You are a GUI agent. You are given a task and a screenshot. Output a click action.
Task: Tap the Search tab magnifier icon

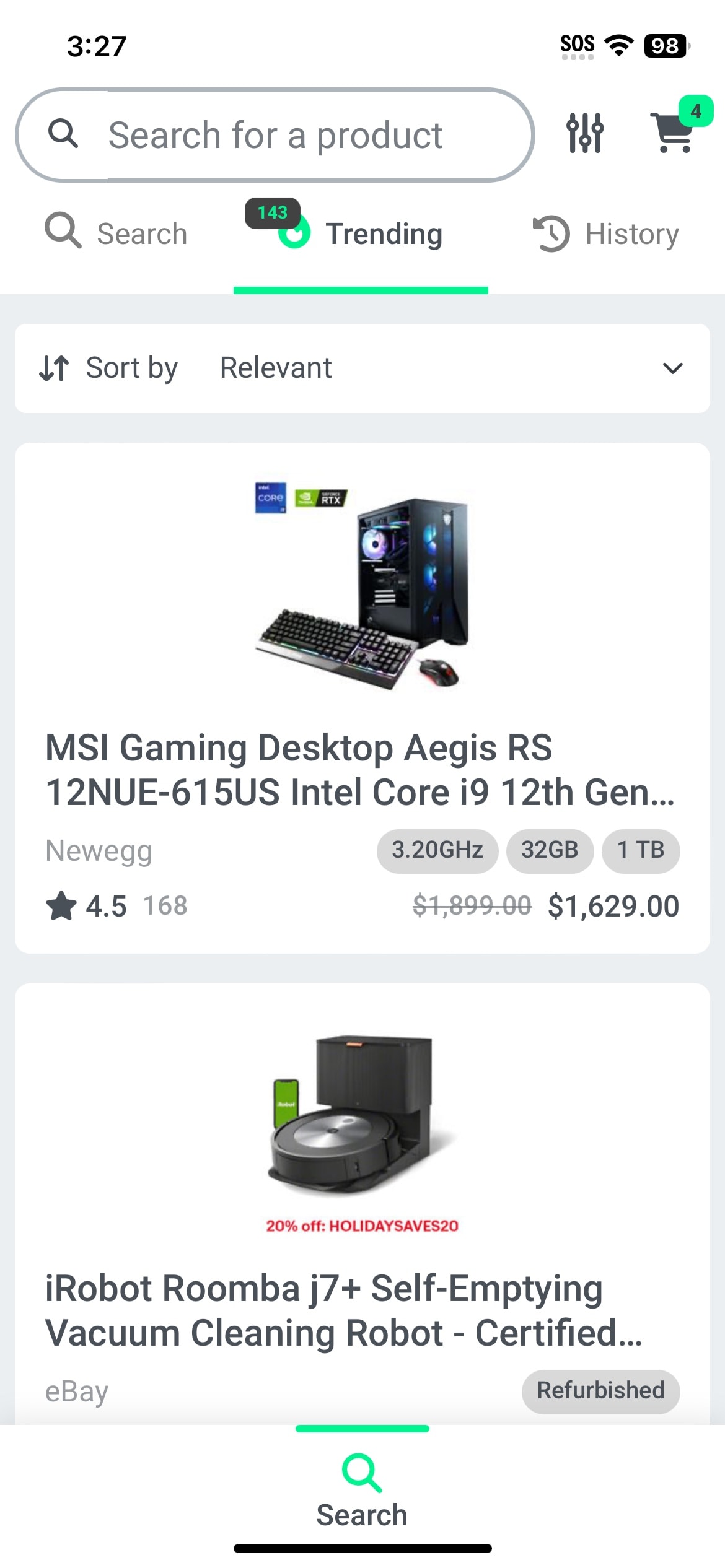point(63,230)
